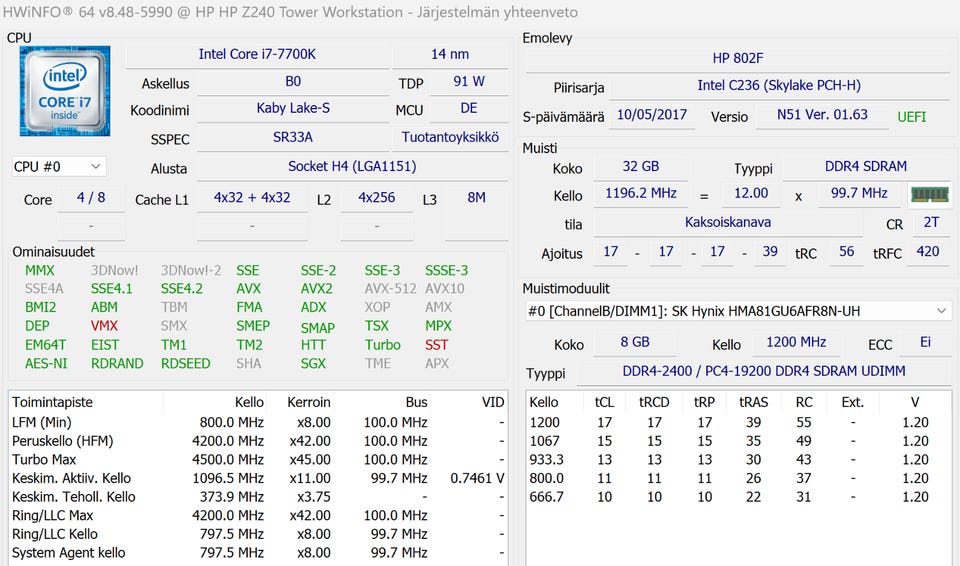
Task: Click the BIOS date 10/05/2017
Action: [x=651, y=115]
